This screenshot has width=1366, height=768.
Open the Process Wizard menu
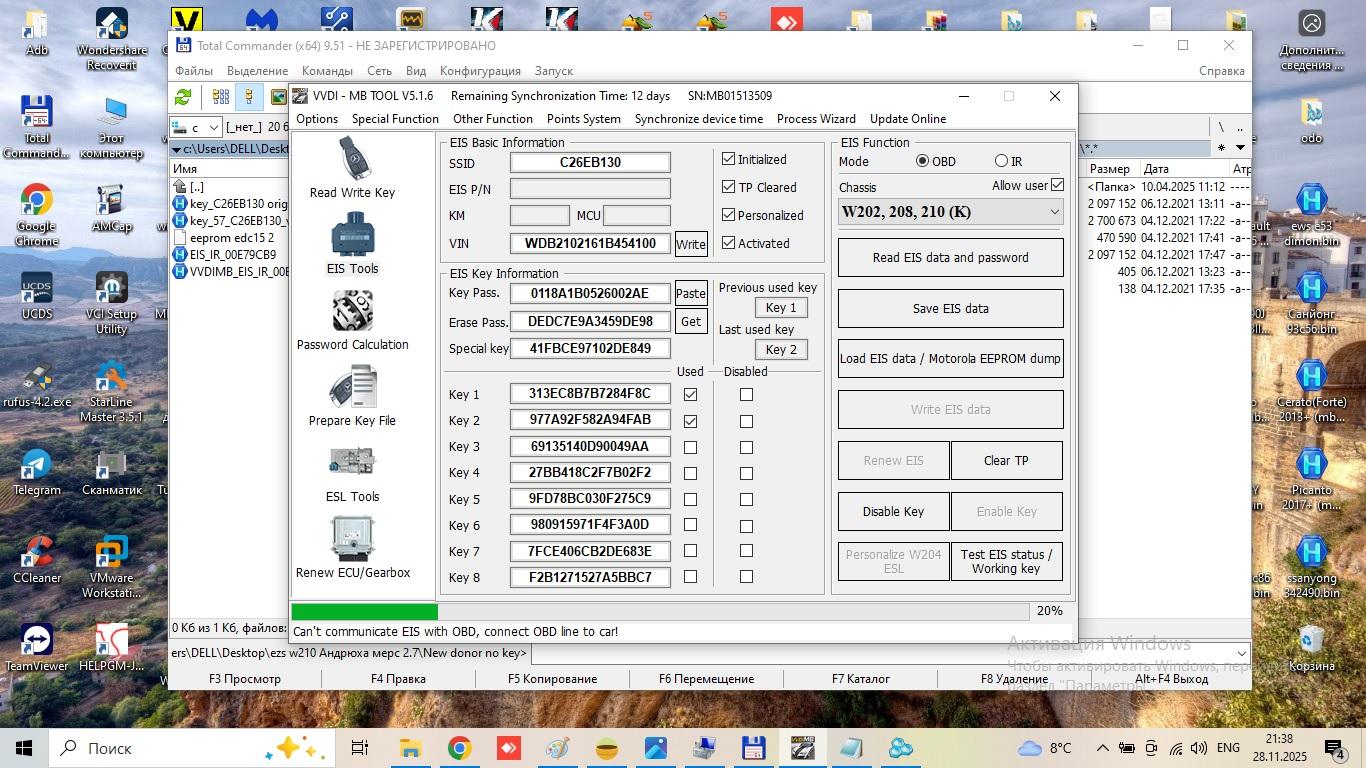coord(816,119)
